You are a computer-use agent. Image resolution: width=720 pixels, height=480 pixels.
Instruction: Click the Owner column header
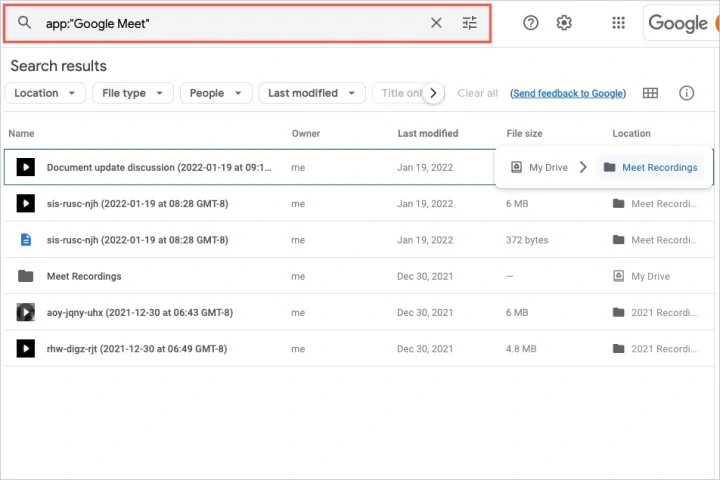pos(306,133)
